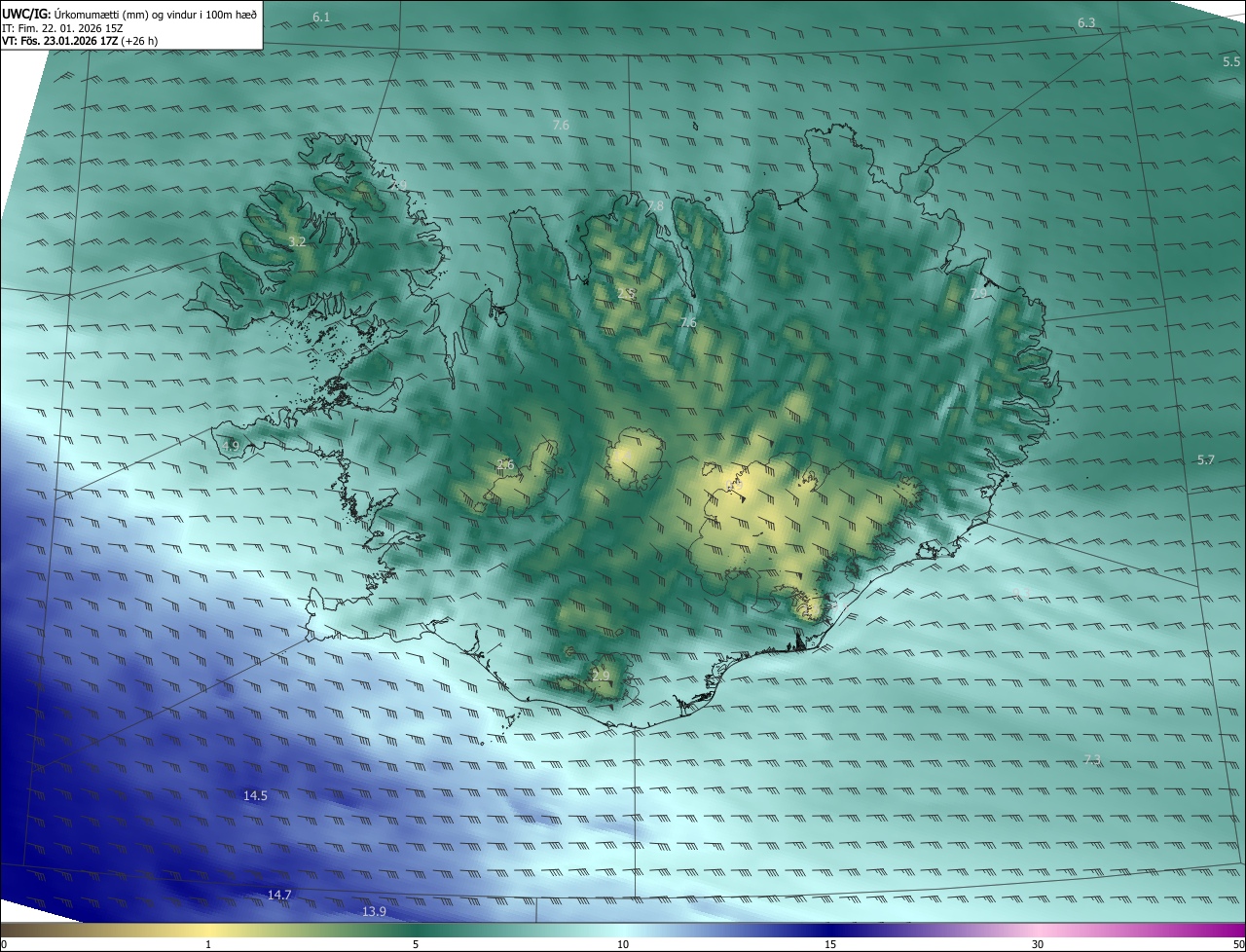Click the 4.9 value on Snæfellsnes peninsula

[231, 446]
